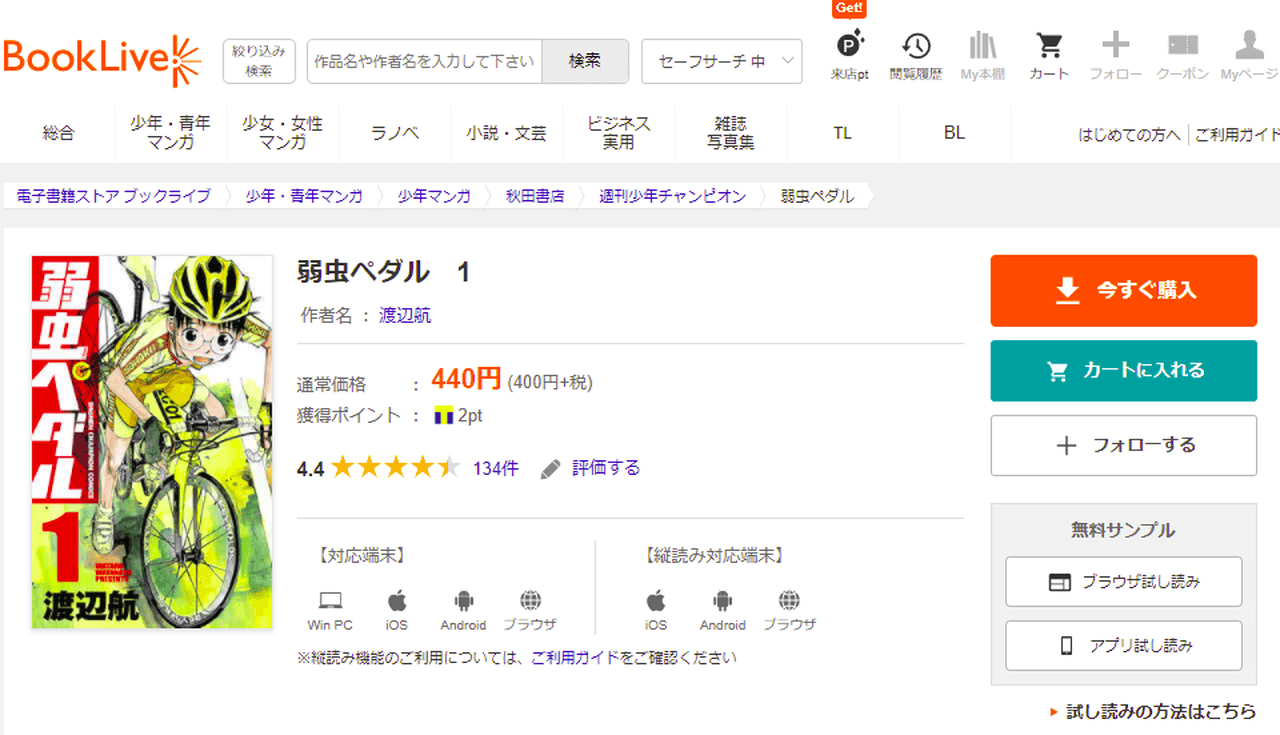The image size is (1280, 735).
Task: Toggle the 絞り込み検索 filter button
Action: click(x=259, y=61)
